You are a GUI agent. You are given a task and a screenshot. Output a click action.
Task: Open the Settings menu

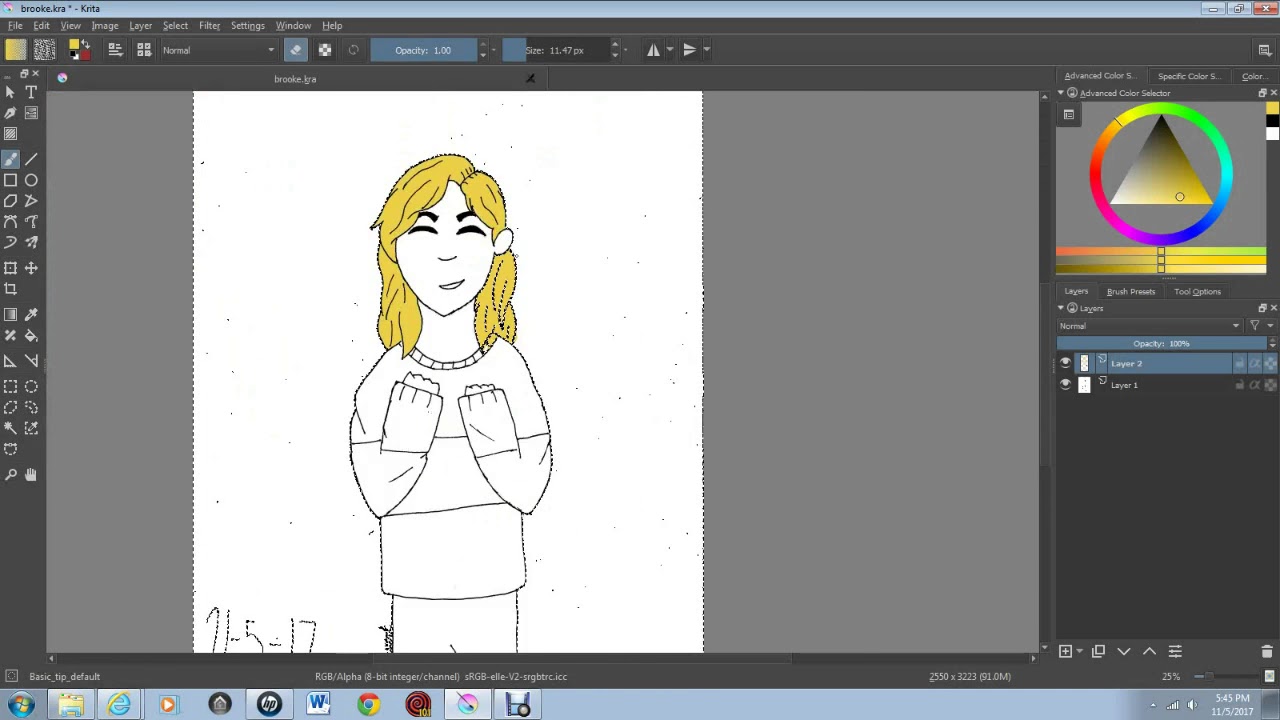(x=247, y=25)
